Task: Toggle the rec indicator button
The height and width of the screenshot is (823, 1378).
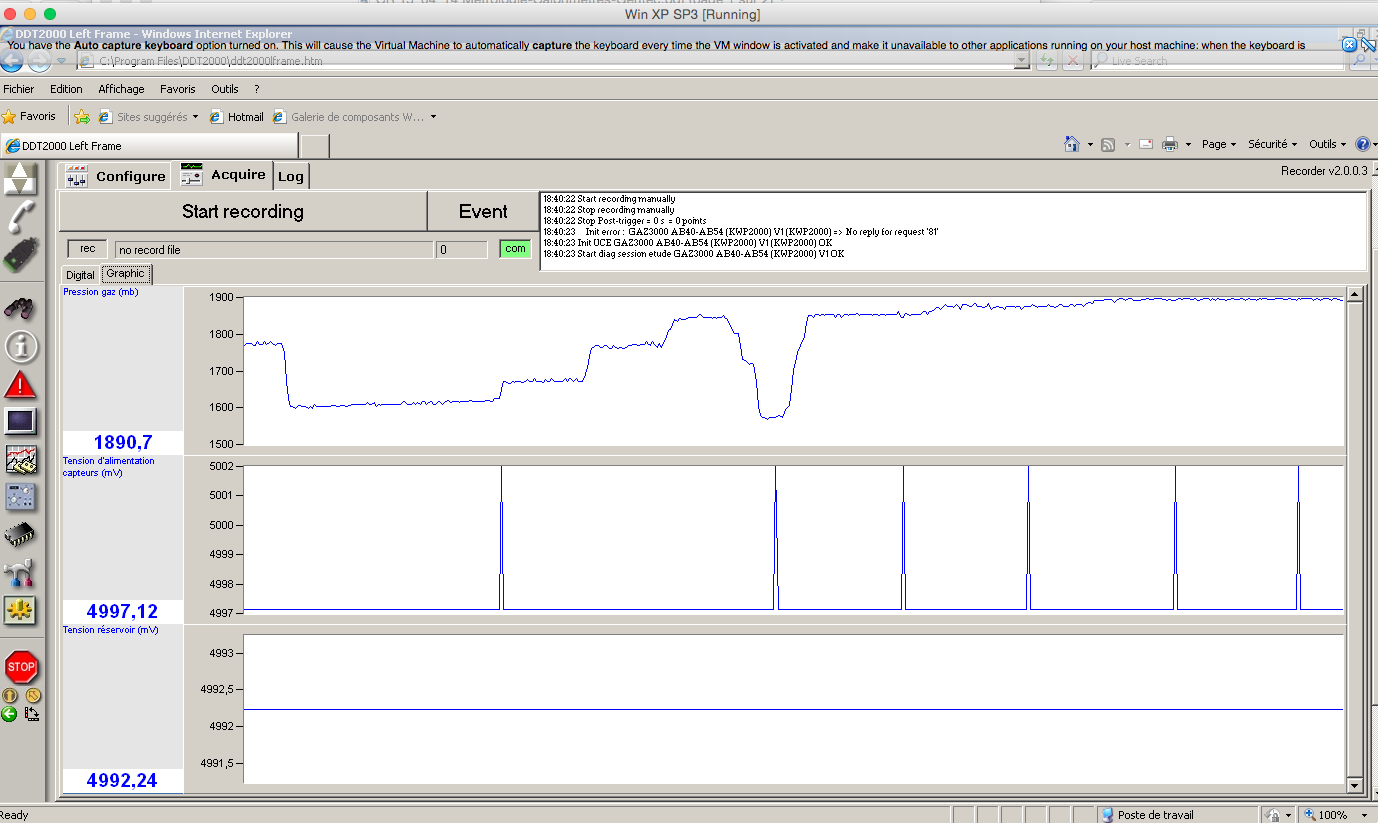Action: click(87, 249)
